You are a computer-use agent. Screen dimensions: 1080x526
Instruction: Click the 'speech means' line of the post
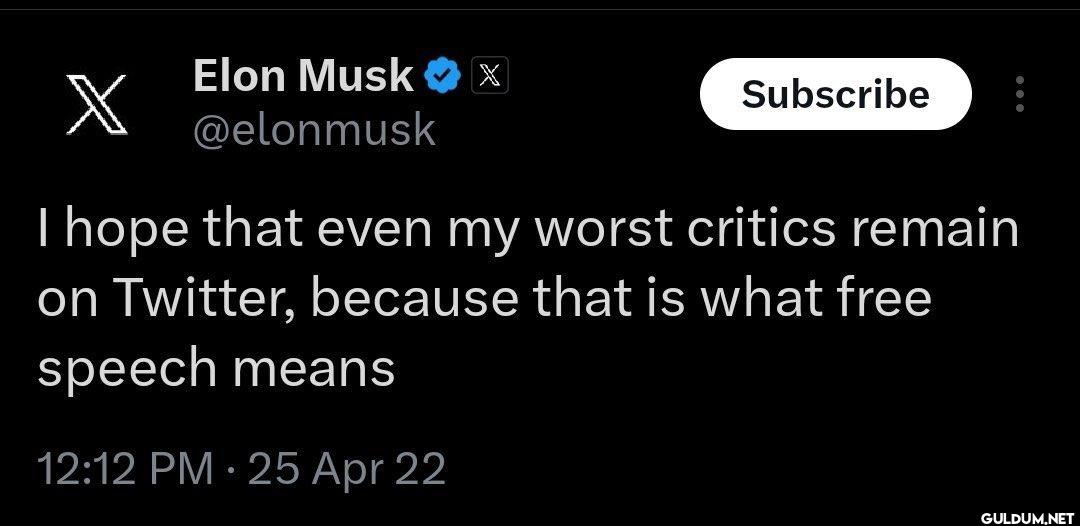click(216, 369)
